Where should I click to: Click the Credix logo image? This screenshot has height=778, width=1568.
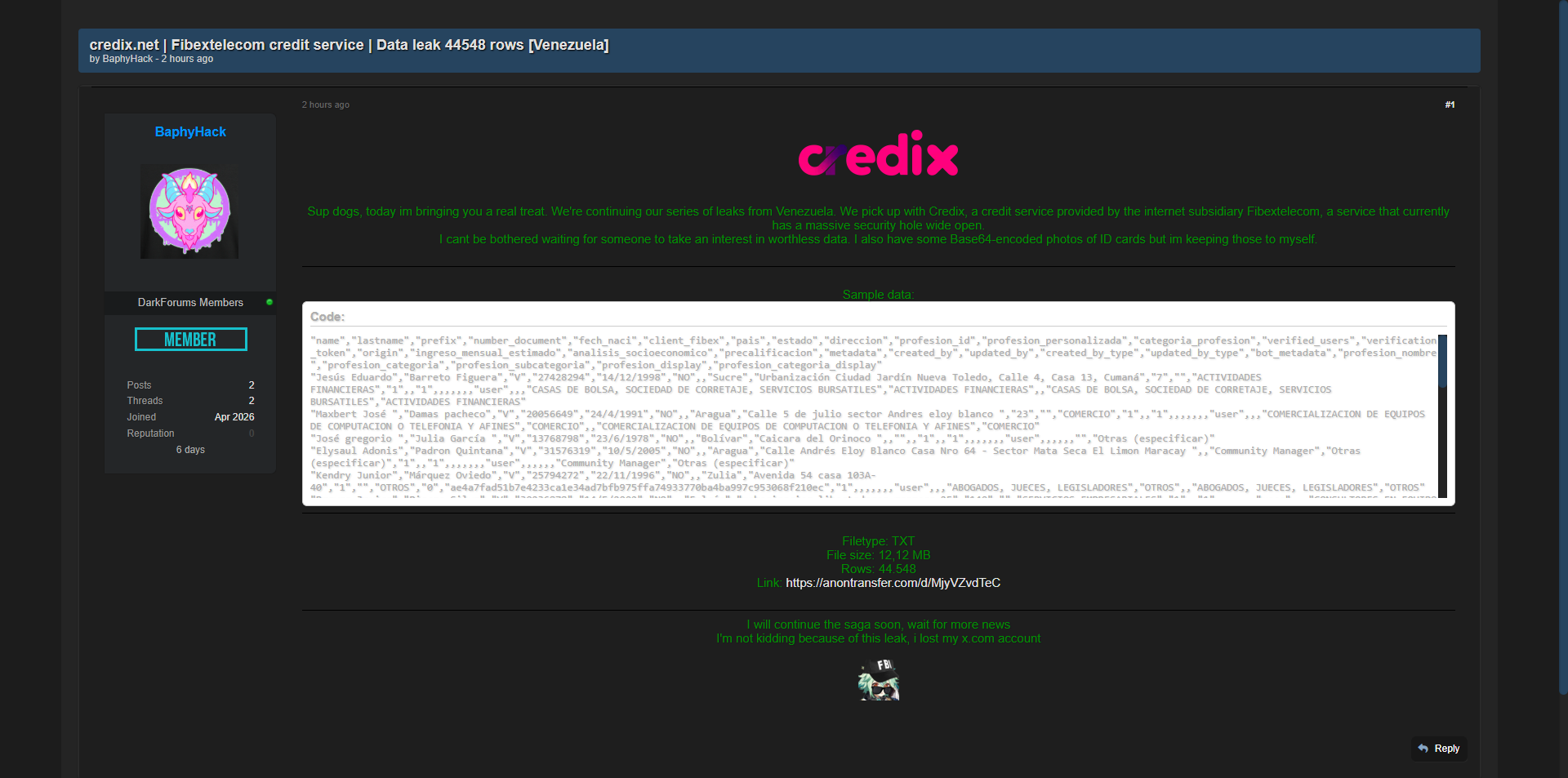pos(878,154)
